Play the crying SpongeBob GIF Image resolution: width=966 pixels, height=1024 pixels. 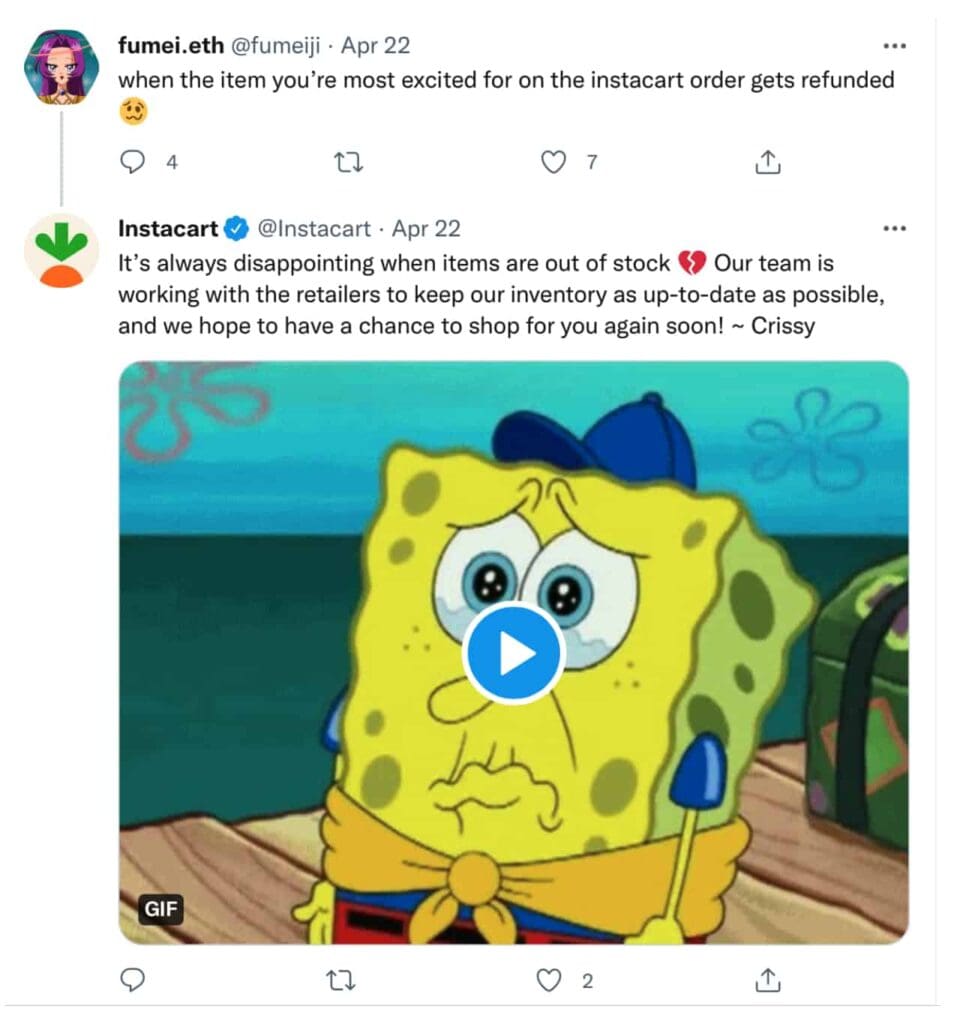click(514, 654)
